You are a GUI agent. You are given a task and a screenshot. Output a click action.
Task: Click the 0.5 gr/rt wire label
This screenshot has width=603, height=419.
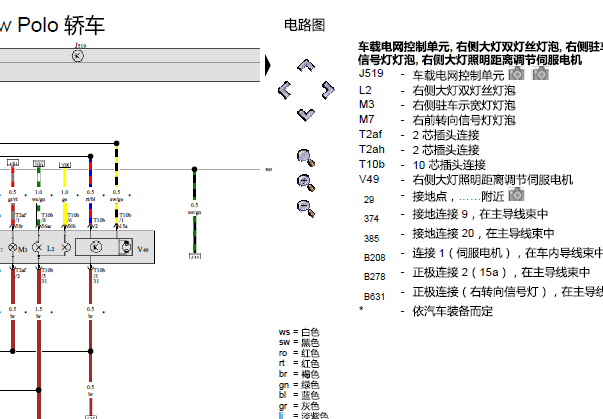13,196
